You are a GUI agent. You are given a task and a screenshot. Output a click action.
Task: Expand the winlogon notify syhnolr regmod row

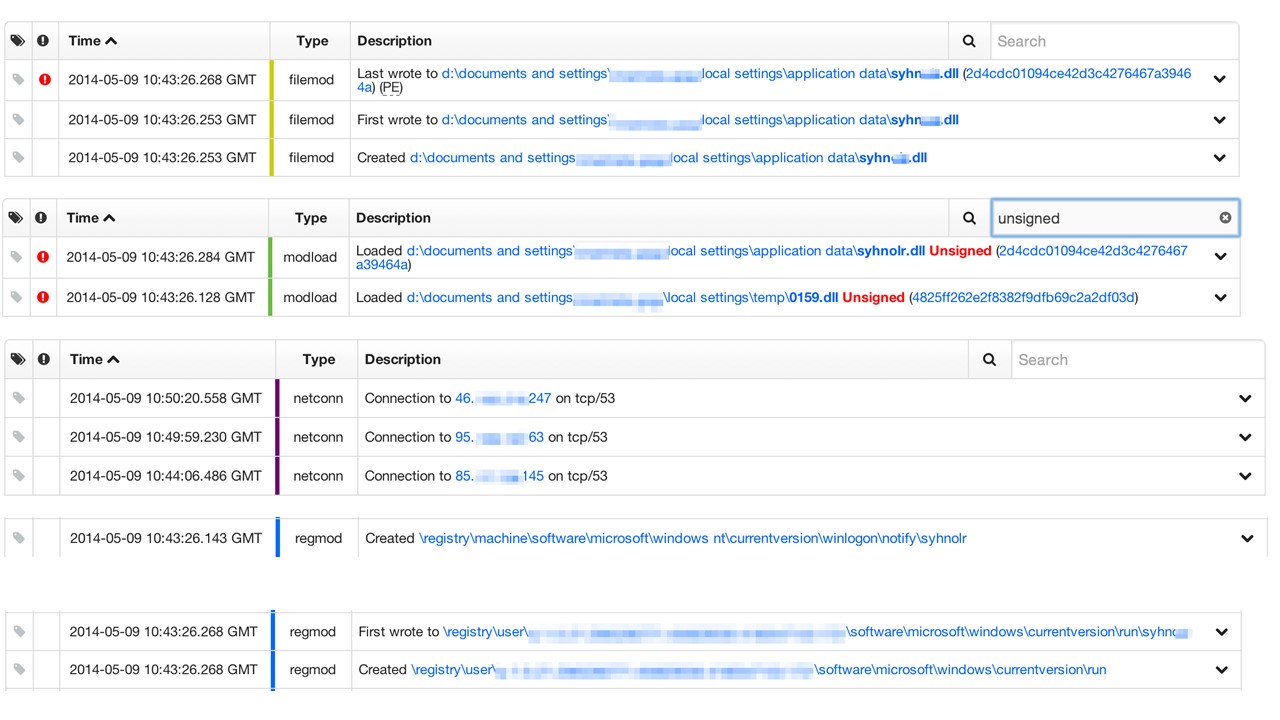[x=1247, y=538]
